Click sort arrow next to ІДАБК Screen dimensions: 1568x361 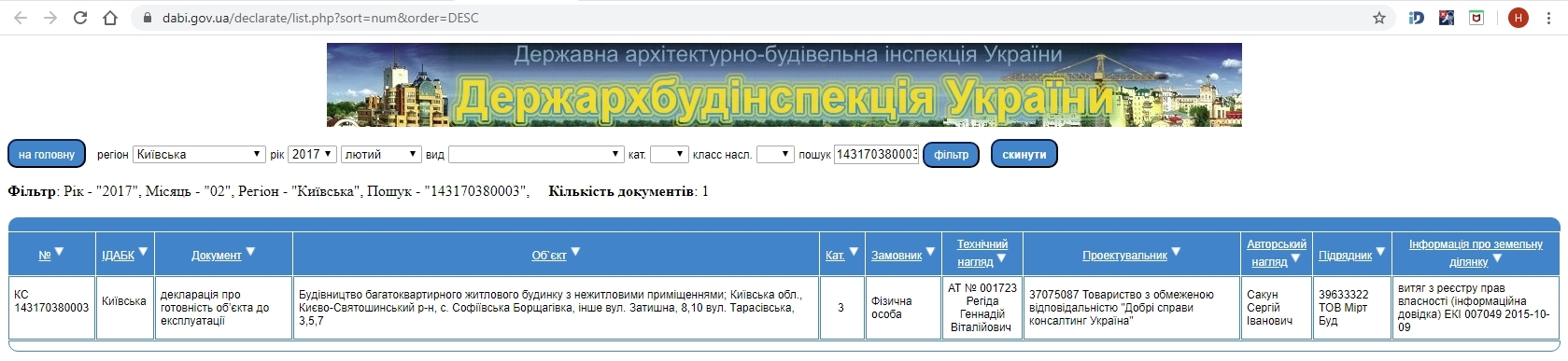point(142,252)
